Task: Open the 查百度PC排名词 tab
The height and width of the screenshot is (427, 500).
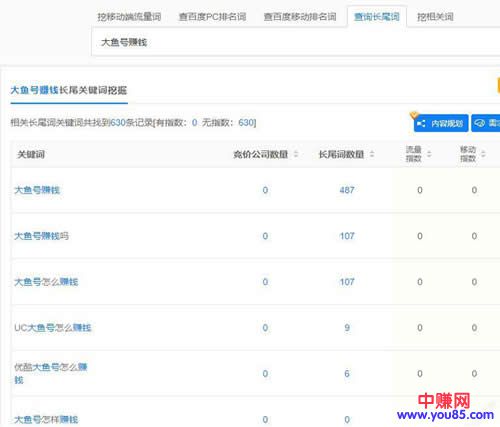Action: point(212,17)
